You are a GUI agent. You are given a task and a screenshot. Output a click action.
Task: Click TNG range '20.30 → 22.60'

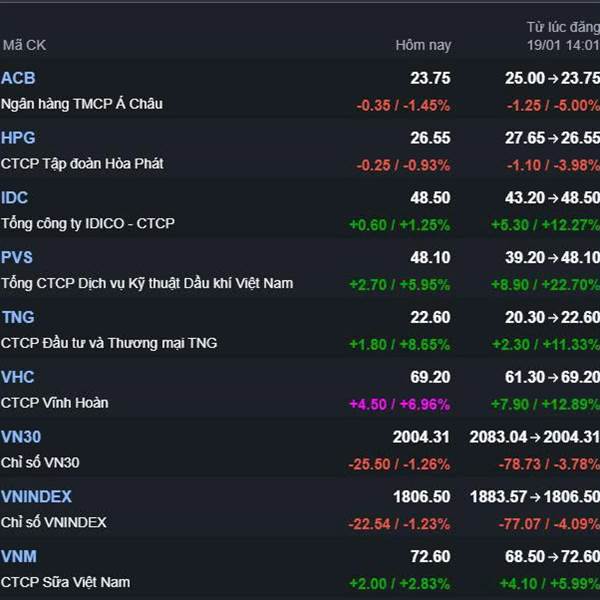pos(552,317)
